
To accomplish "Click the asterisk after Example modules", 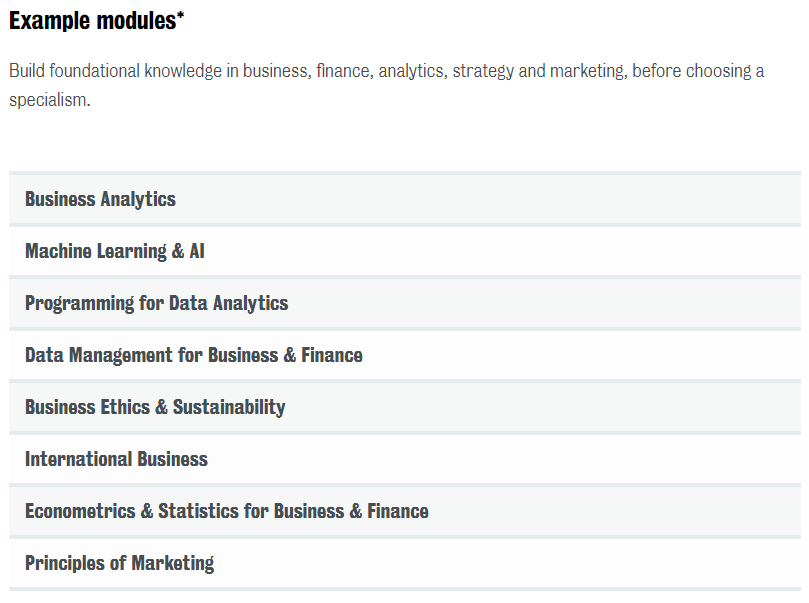I will point(180,15).
